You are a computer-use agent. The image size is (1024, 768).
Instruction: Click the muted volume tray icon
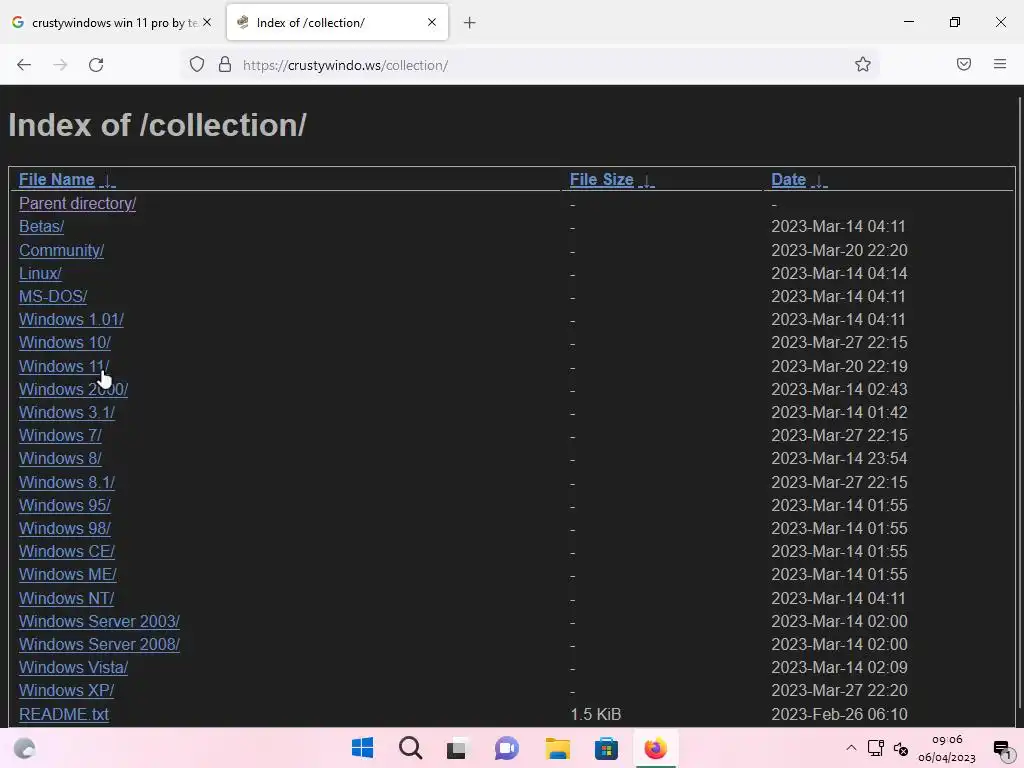[901, 749]
